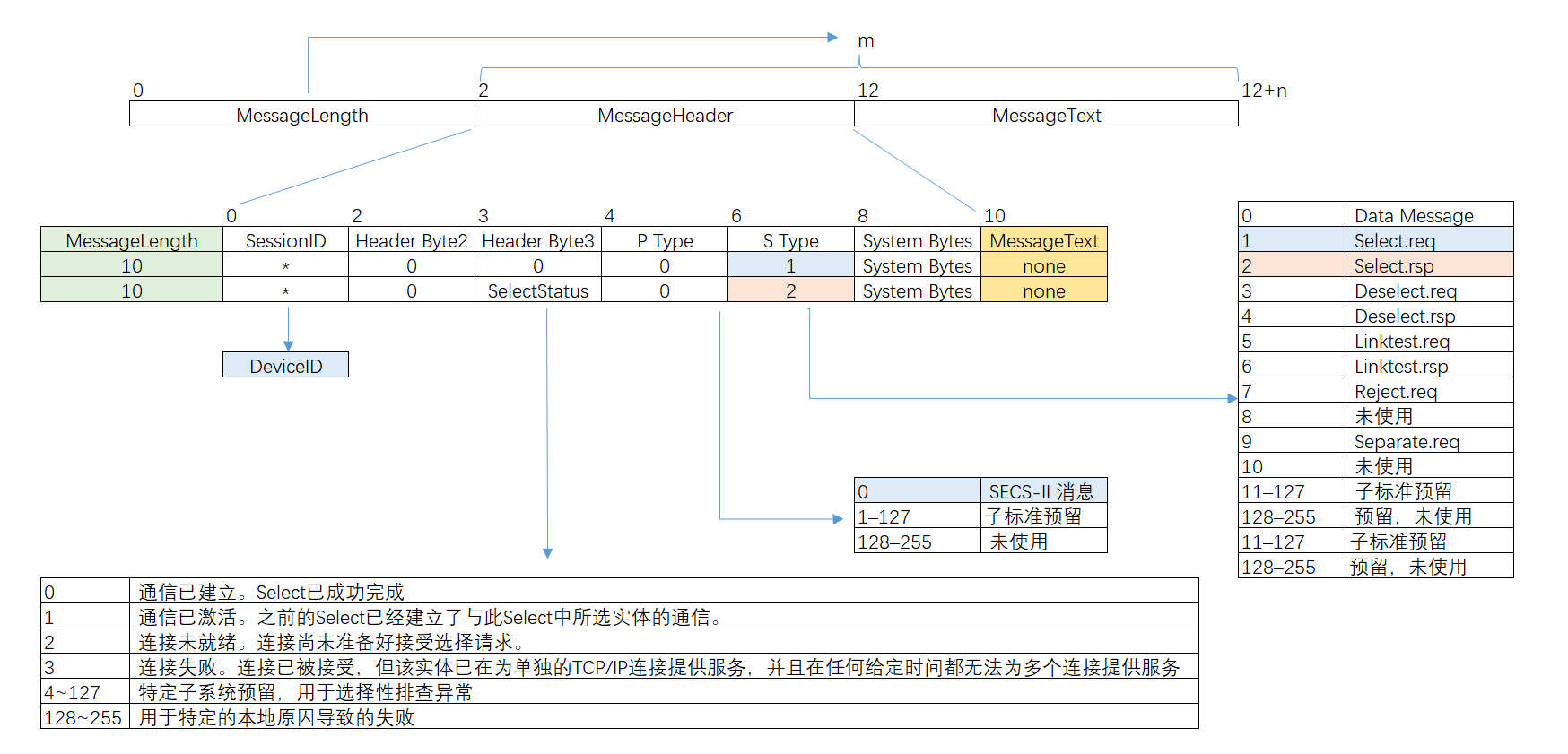Click the blue S Type value 1 cell
Viewport: 1568px width, 754px height.
tap(790, 265)
